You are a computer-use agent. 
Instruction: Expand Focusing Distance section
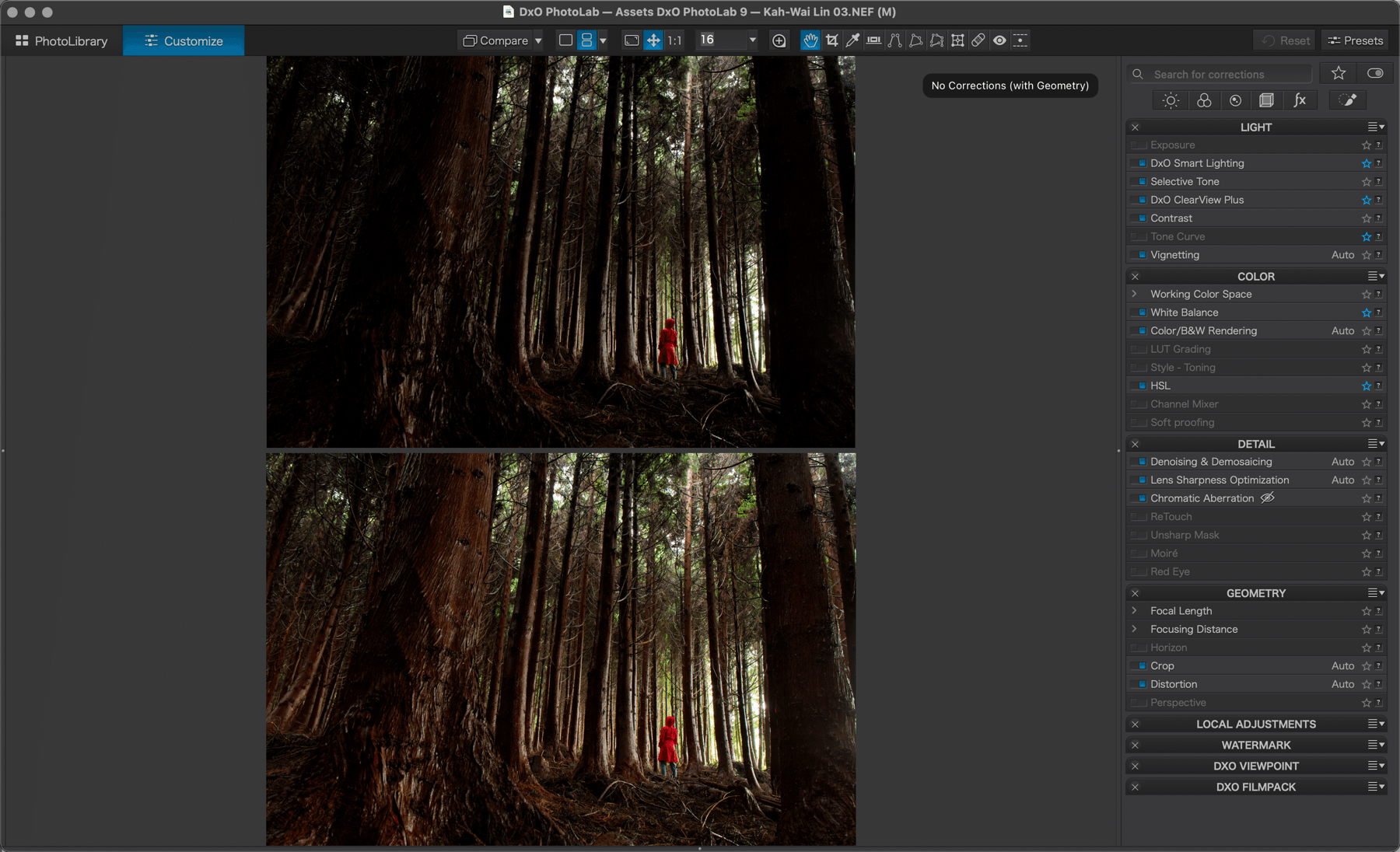tap(1135, 629)
